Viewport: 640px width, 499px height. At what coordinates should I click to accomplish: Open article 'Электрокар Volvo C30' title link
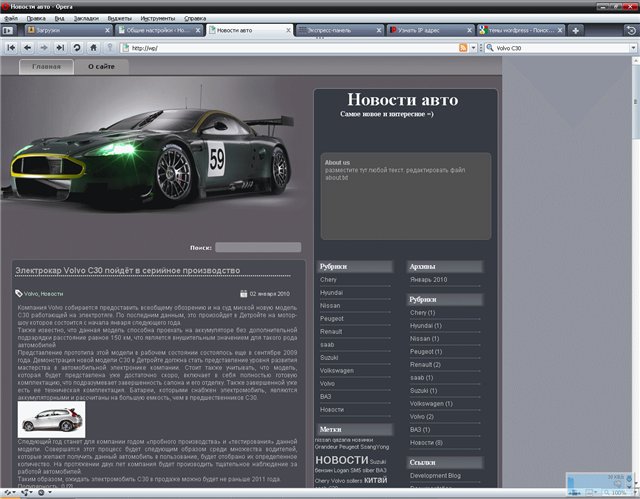(127, 270)
